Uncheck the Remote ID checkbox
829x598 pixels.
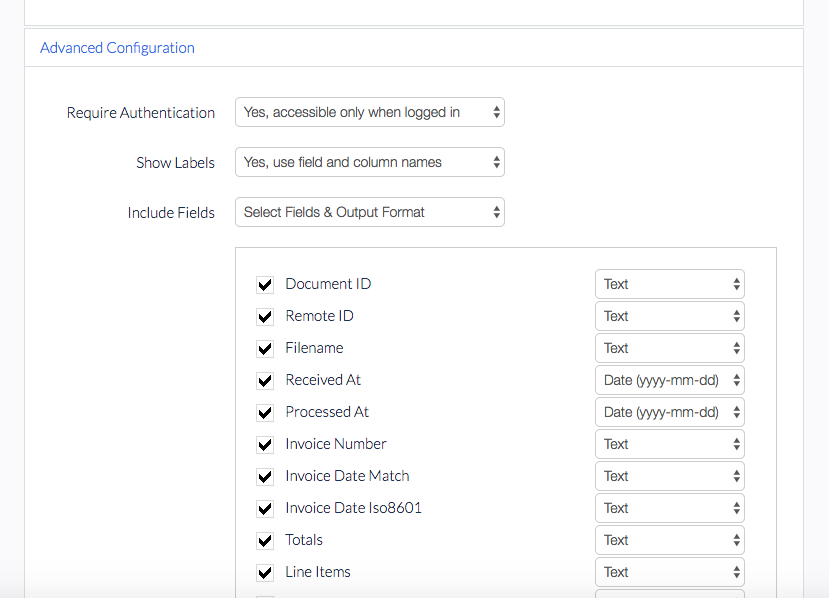click(x=265, y=317)
